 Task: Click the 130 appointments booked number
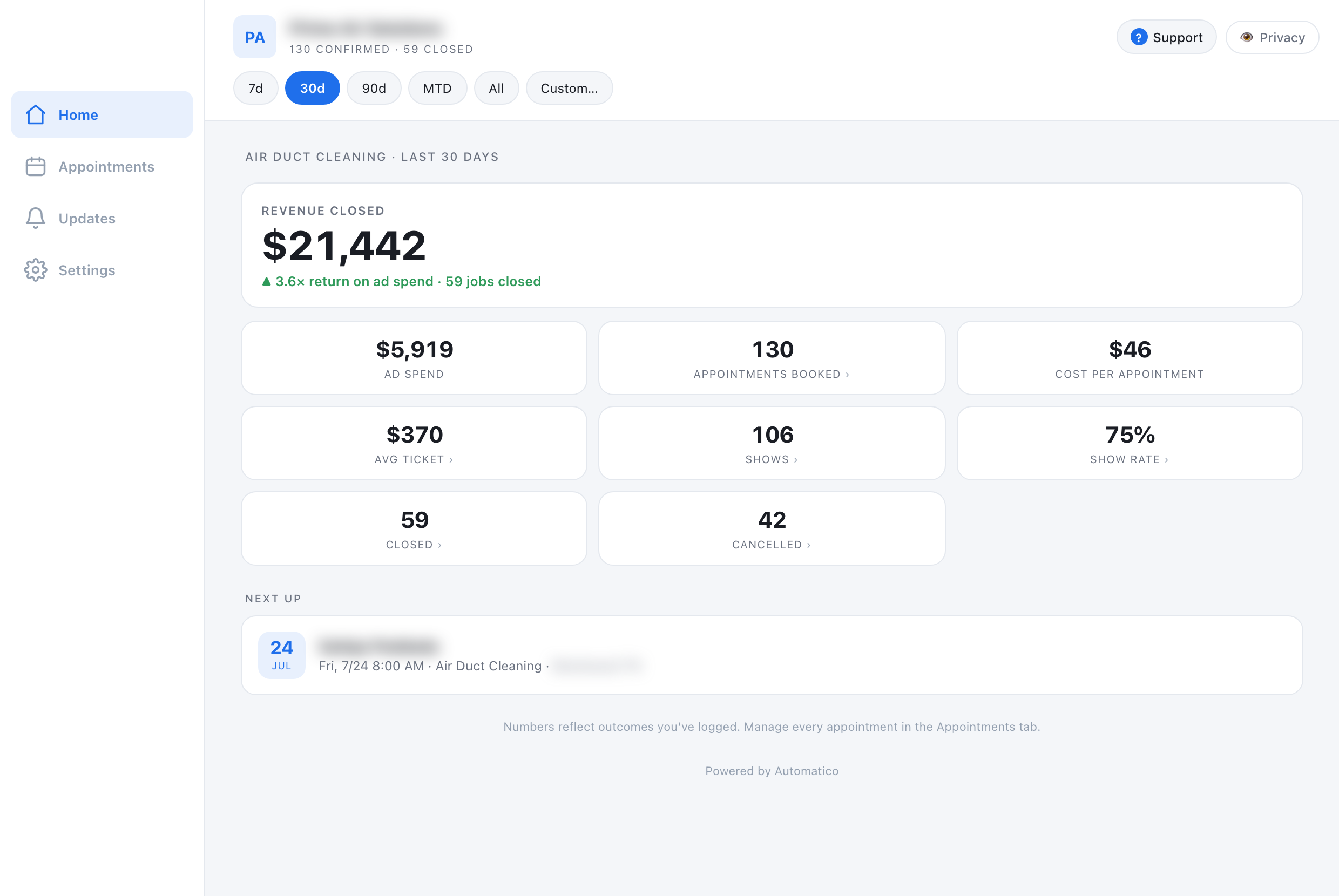click(x=772, y=349)
